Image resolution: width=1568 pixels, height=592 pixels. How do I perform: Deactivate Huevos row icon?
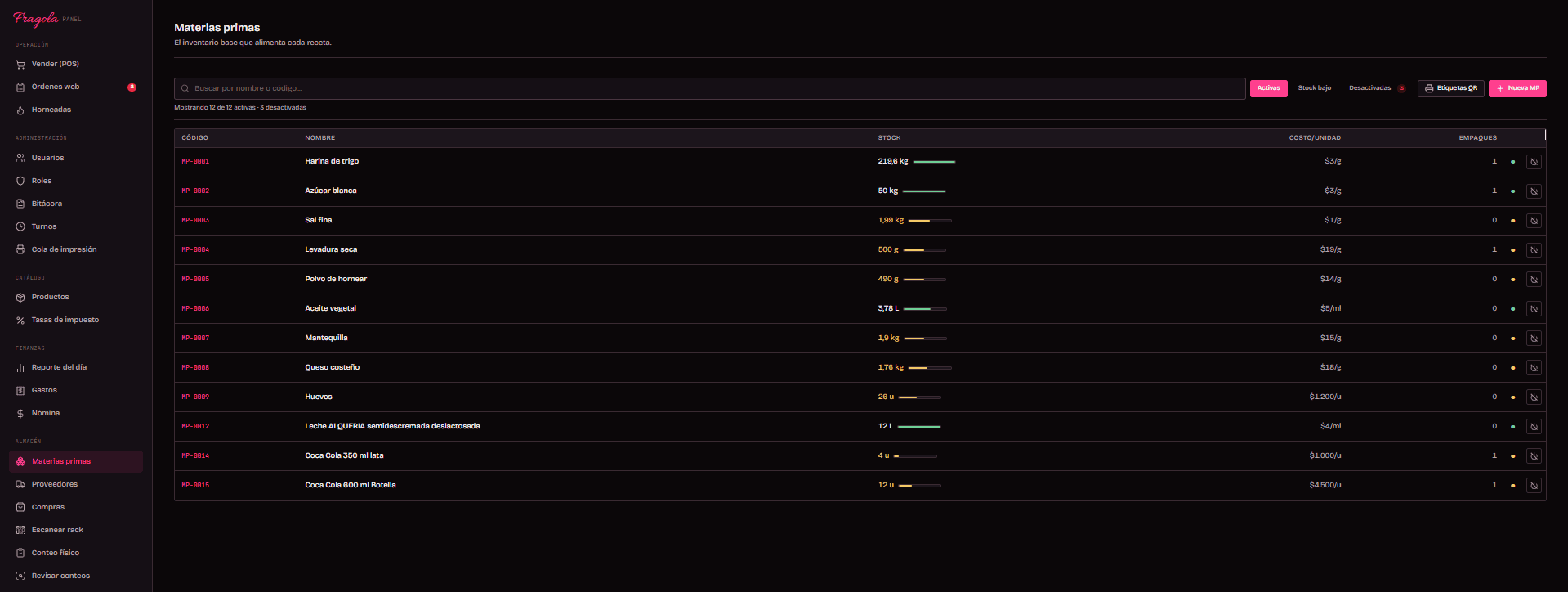[1534, 397]
